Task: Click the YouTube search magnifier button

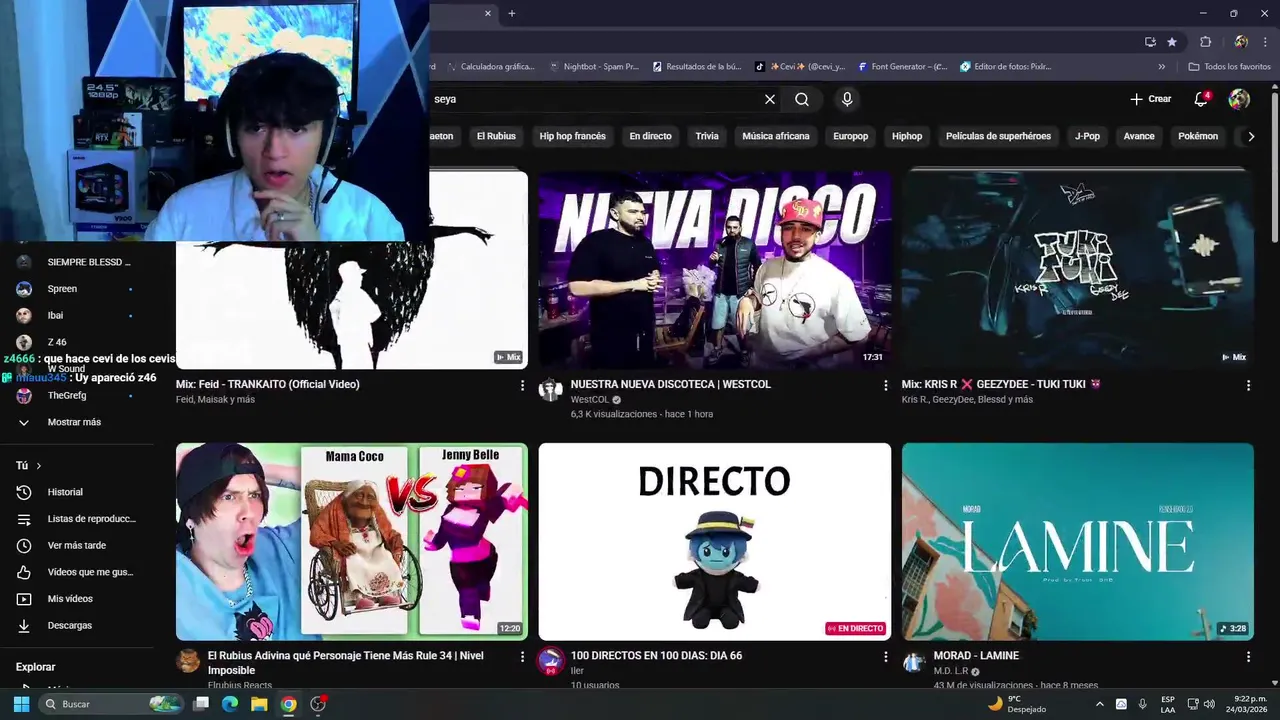Action: click(802, 99)
